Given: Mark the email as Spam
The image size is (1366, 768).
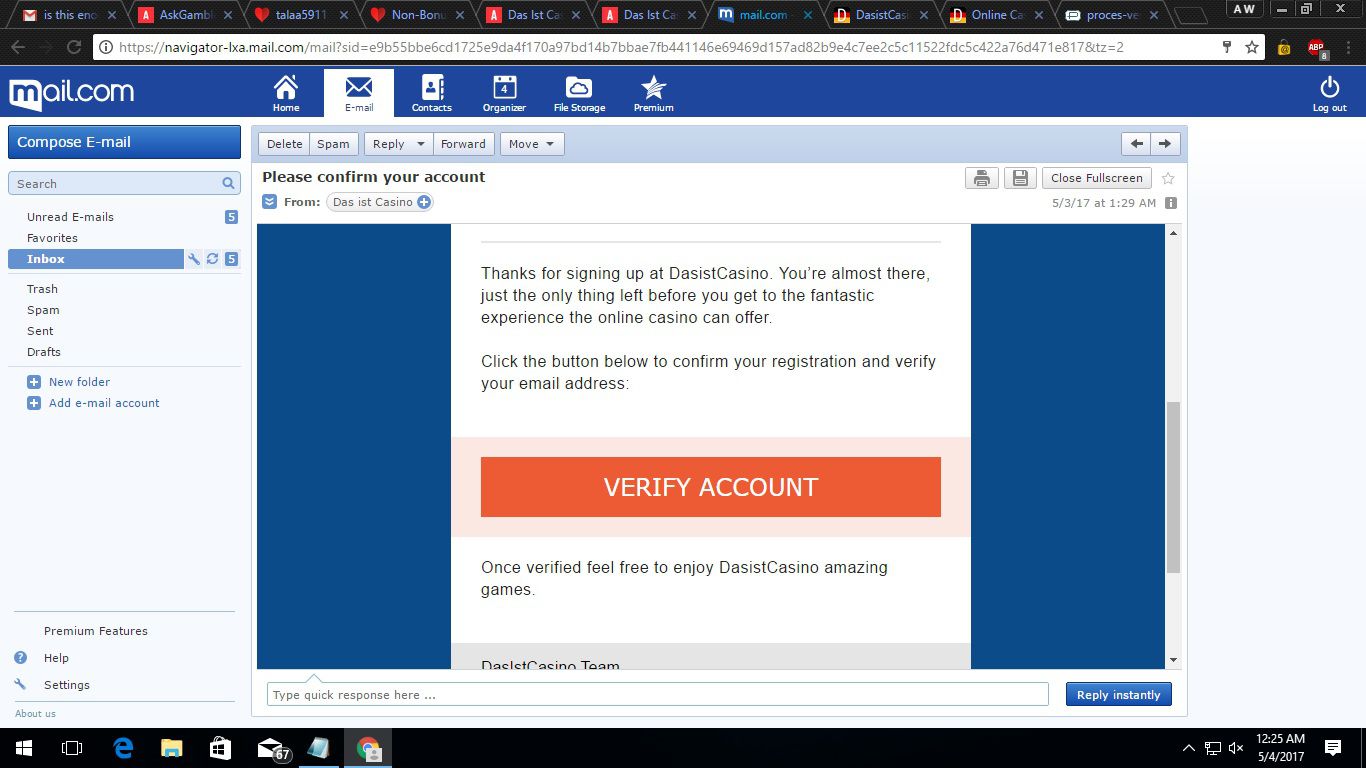Looking at the screenshot, I should tap(333, 144).
